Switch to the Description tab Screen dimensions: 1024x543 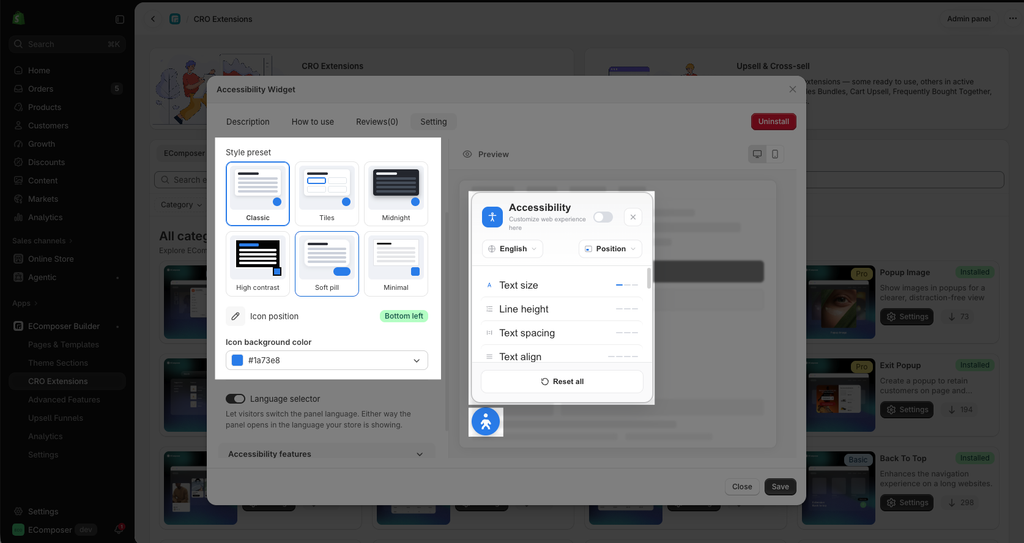pos(248,122)
